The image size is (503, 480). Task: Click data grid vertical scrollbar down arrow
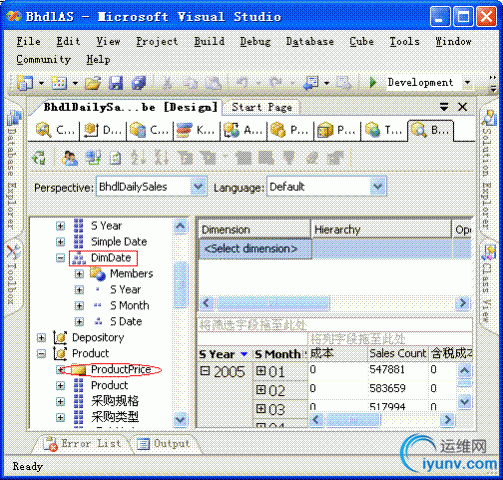(x=464, y=402)
